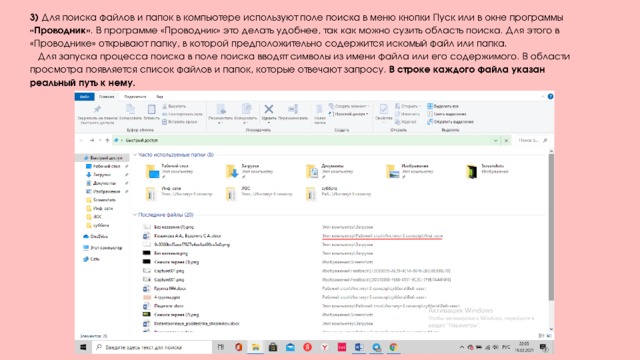
Task: Select Screenshots folder in the navigation pane
Action: (x=101, y=200)
